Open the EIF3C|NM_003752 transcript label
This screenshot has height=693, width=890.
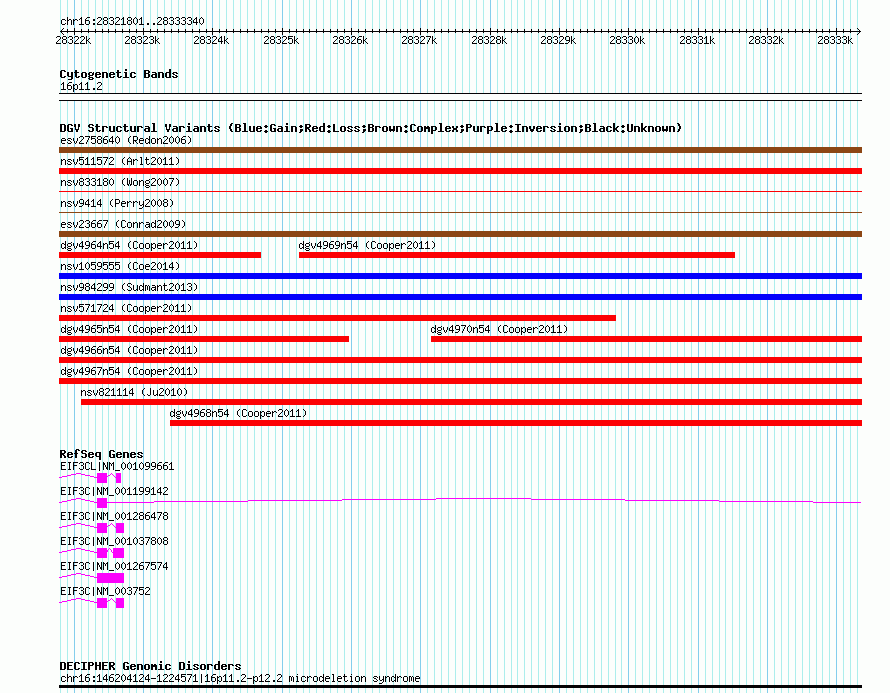(x=105, y=591)
